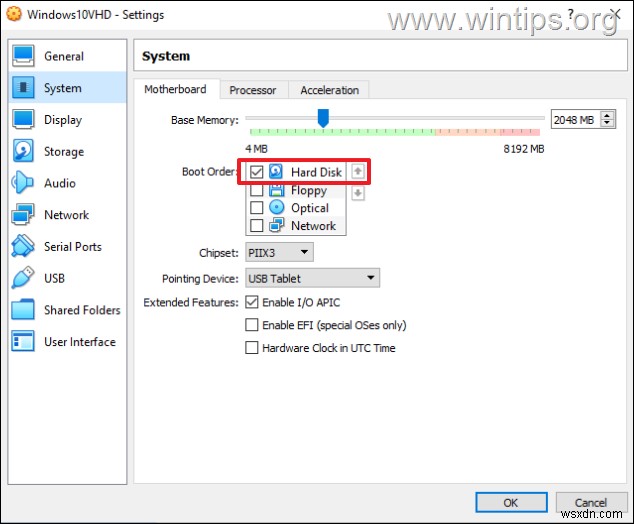Select Serial Ports in the settings list
This screenshot has height=524, width=634.
(68, 246)
